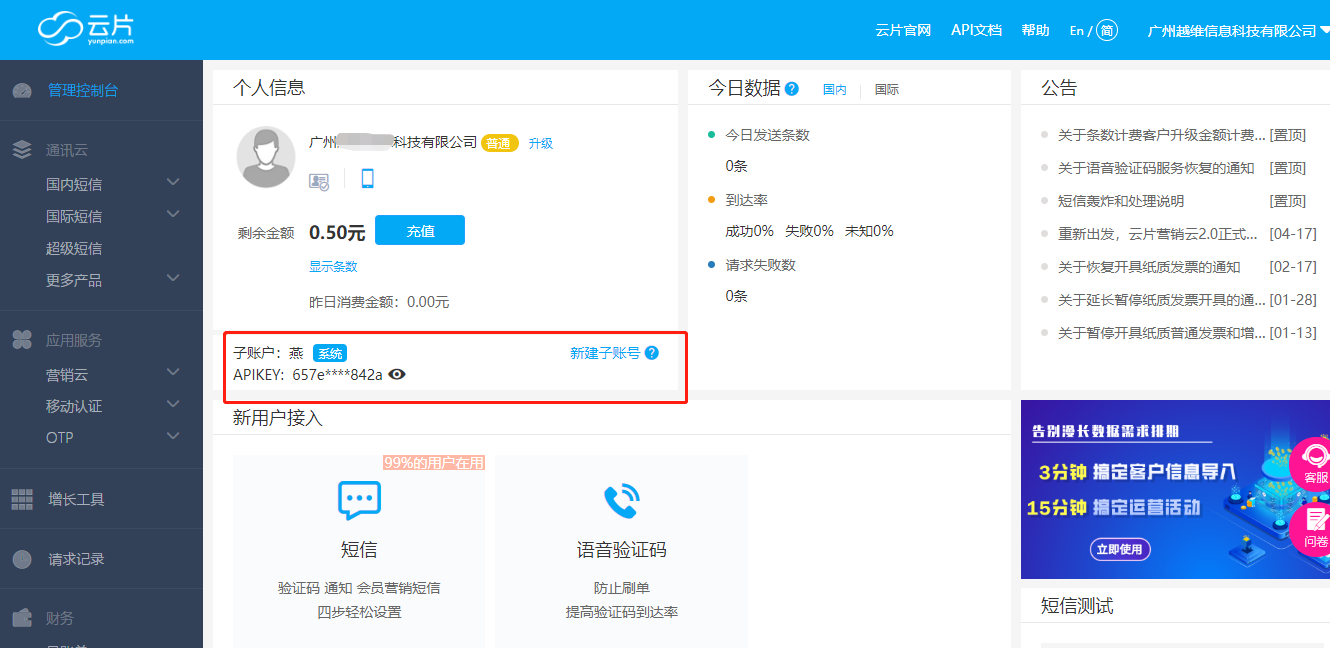Open notice 关于暂停开具纸质普通发票
The image size is (1330, 648).
(x=1161, y=333)
